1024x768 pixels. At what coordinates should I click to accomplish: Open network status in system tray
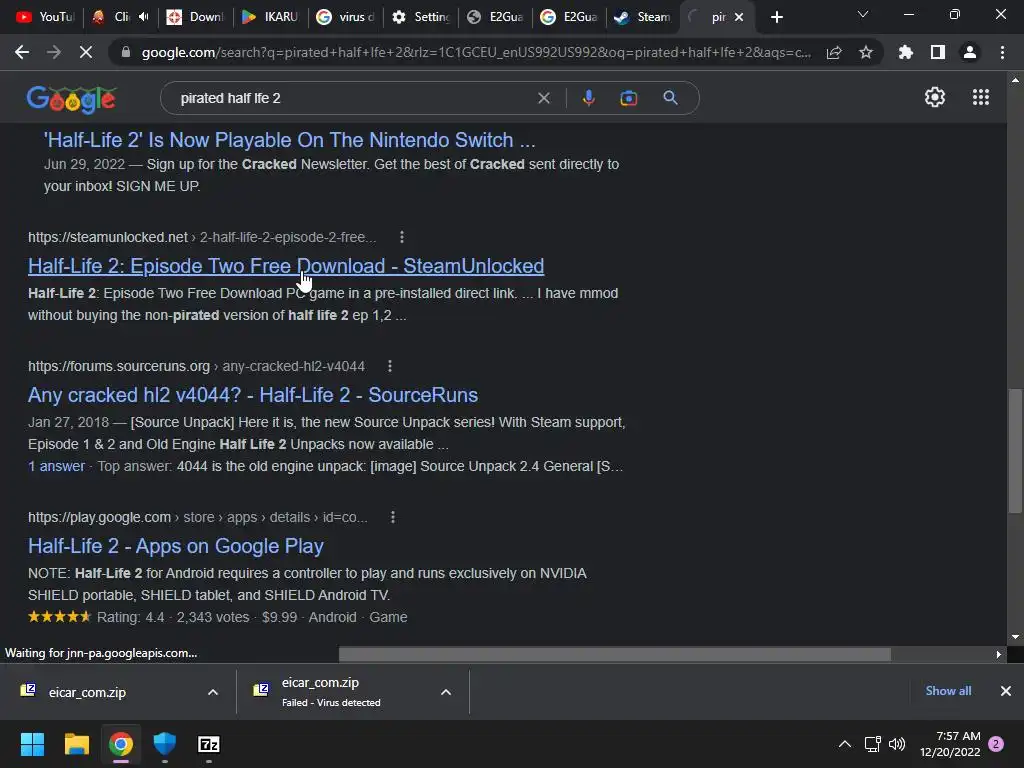tap(872, 744)
